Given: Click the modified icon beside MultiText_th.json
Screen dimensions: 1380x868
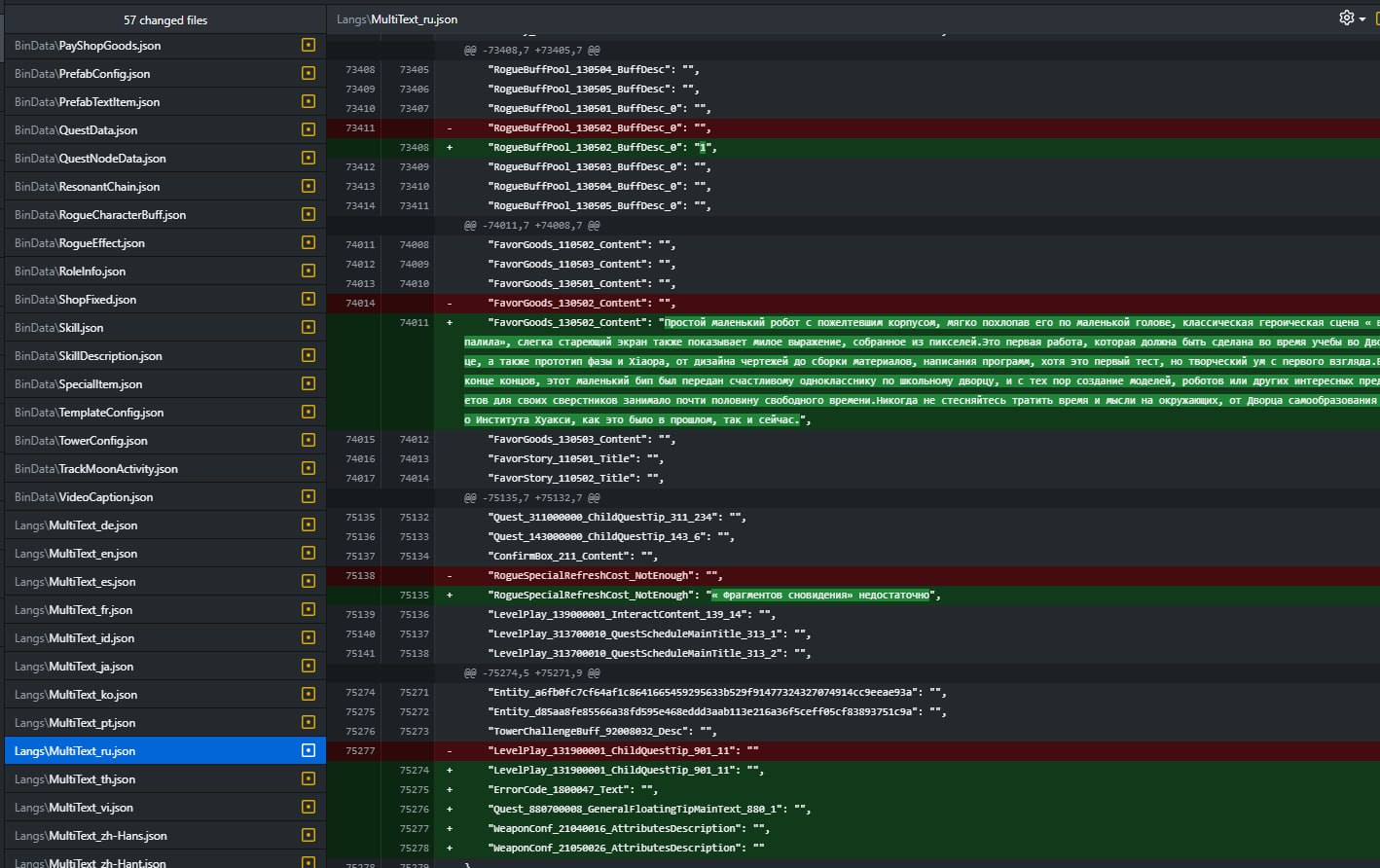Looking at the screenshot, I should click(309, 779).
